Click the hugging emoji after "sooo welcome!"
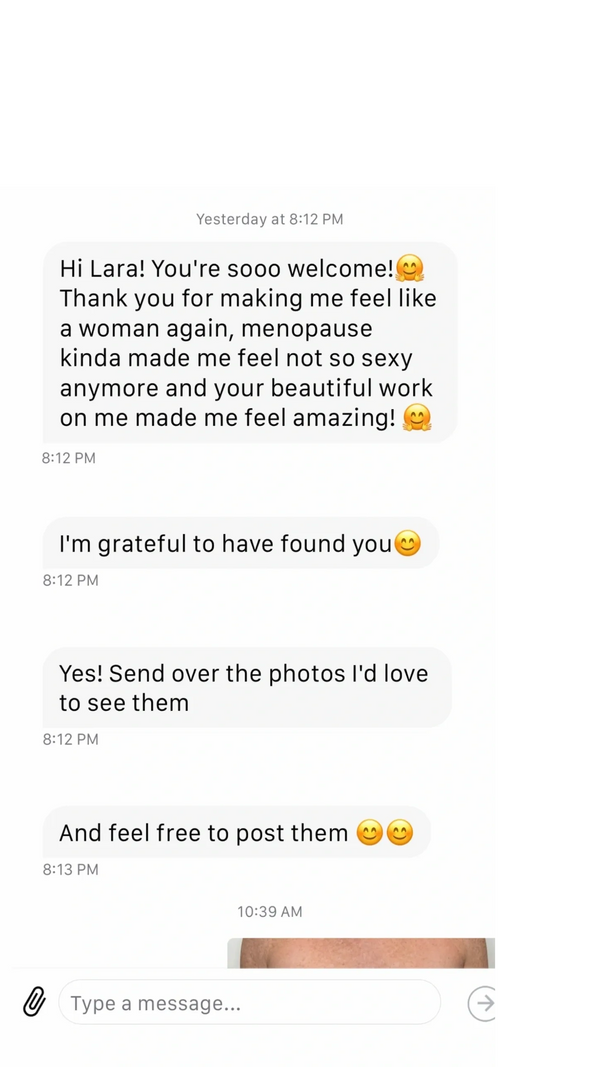Screen dimensions: 600x1067 click(x=410, y=268)
